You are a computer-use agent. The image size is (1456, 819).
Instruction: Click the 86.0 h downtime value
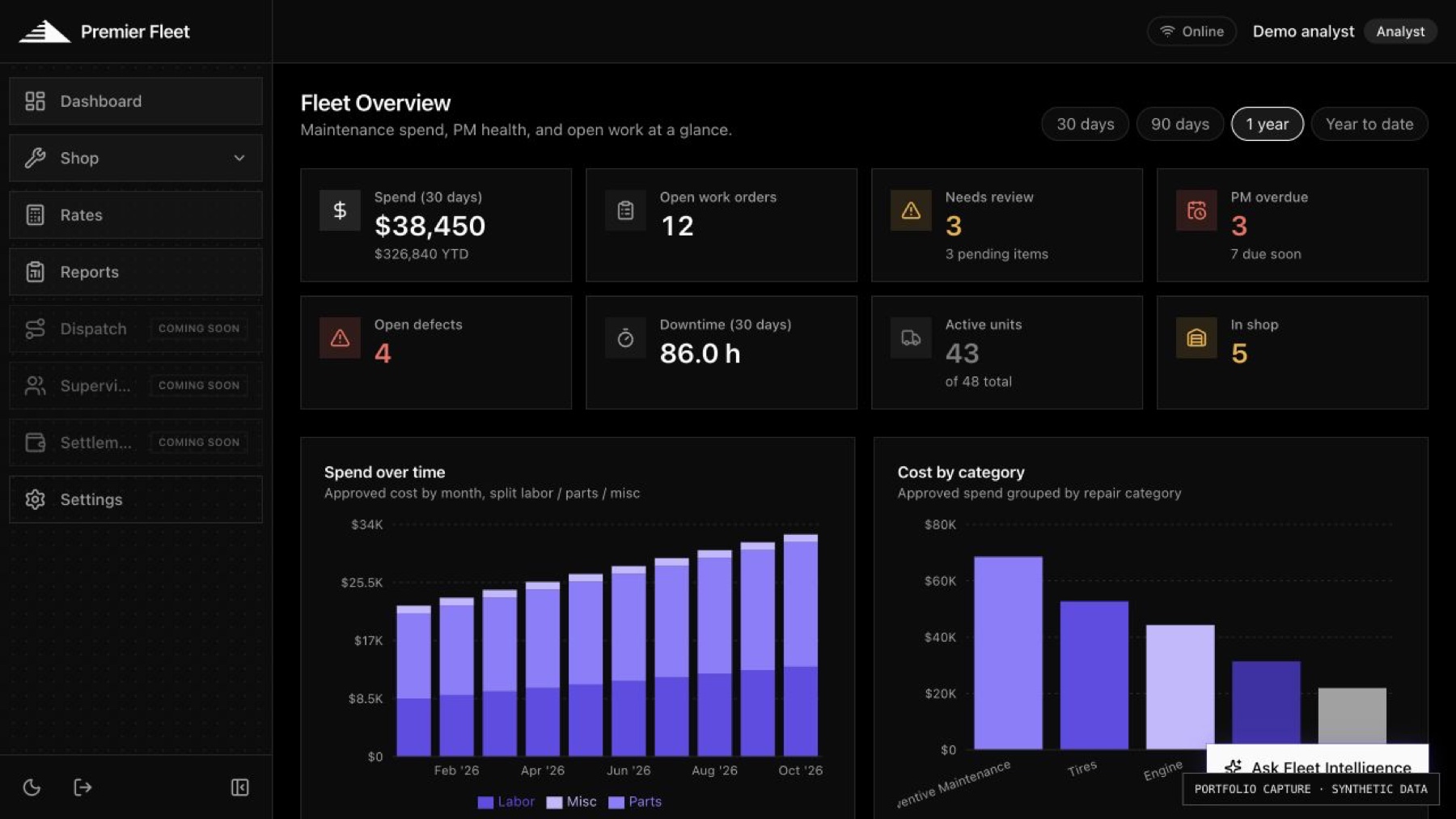pyautogui.click(x=700, y=354)
